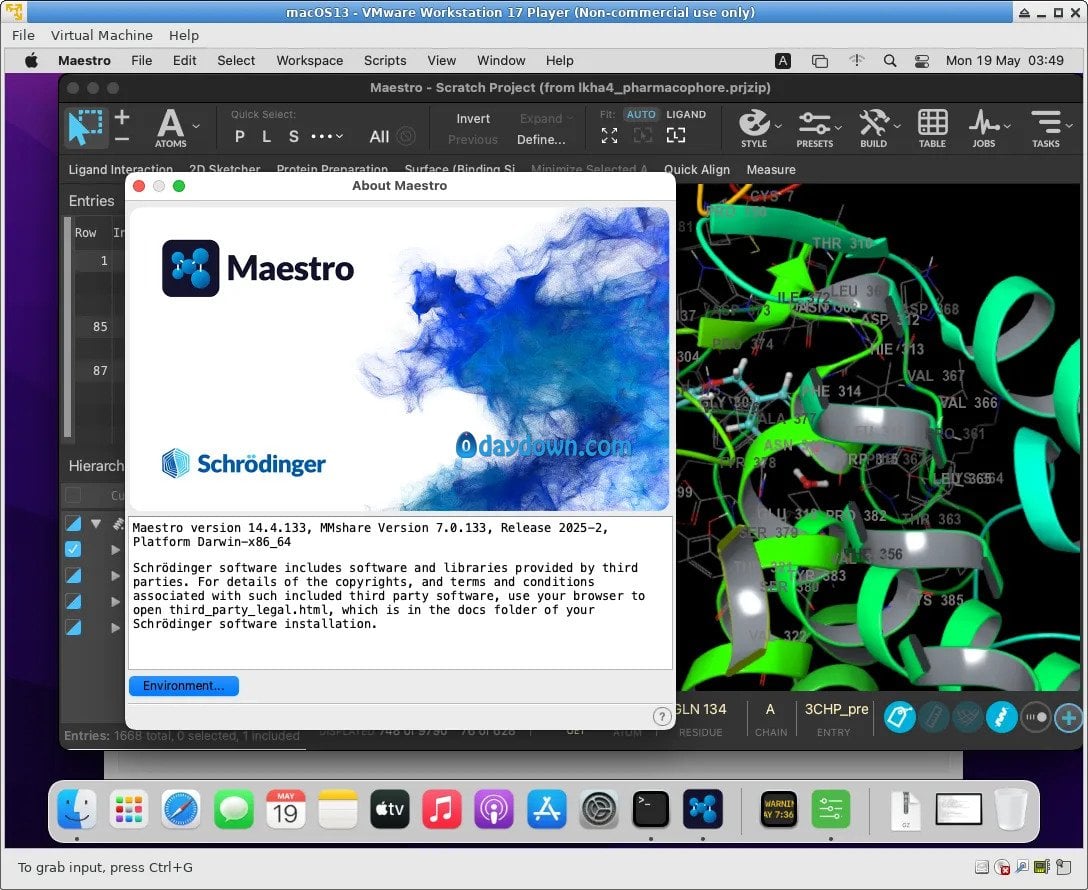This screenshot has height=890, width=1088.
Task: Open Terminal from the Dock
Action: (x=650, y=808)
